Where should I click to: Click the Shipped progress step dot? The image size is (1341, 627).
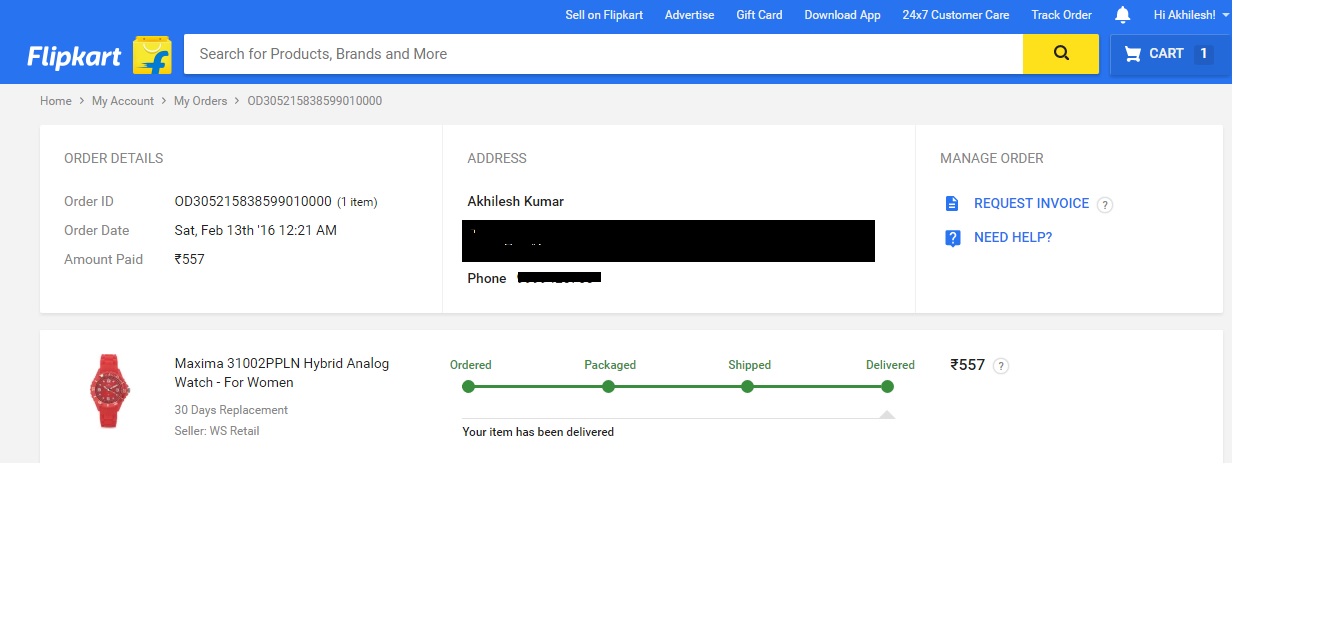(747, 387)
